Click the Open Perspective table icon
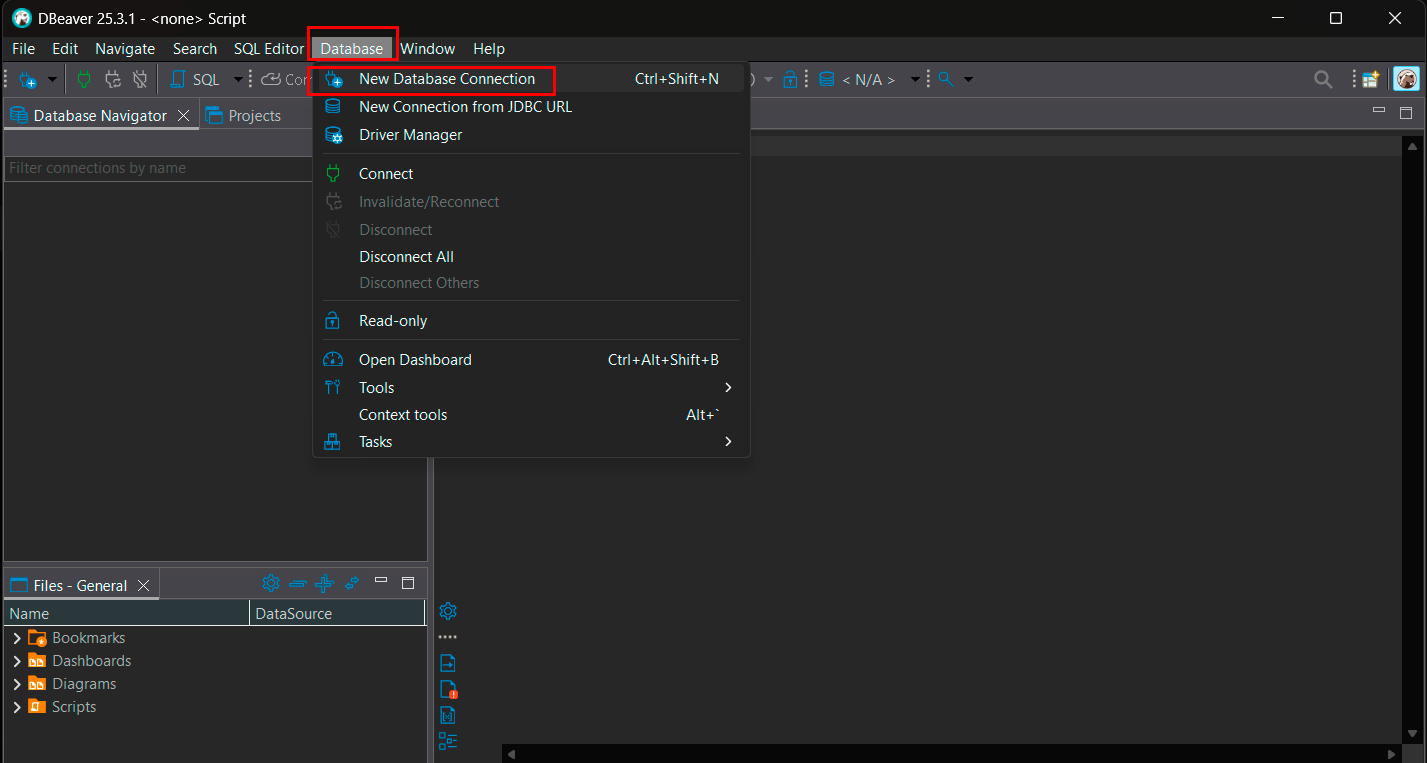The height and width of the screenshot is (763, 1427). [x=1370, y=80]
